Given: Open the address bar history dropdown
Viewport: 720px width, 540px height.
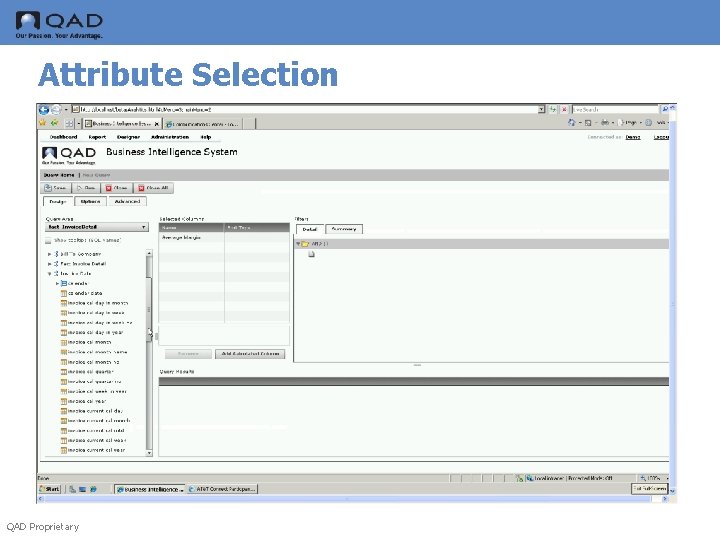Looking at the screenshot, I should click(x=541, y=109).
